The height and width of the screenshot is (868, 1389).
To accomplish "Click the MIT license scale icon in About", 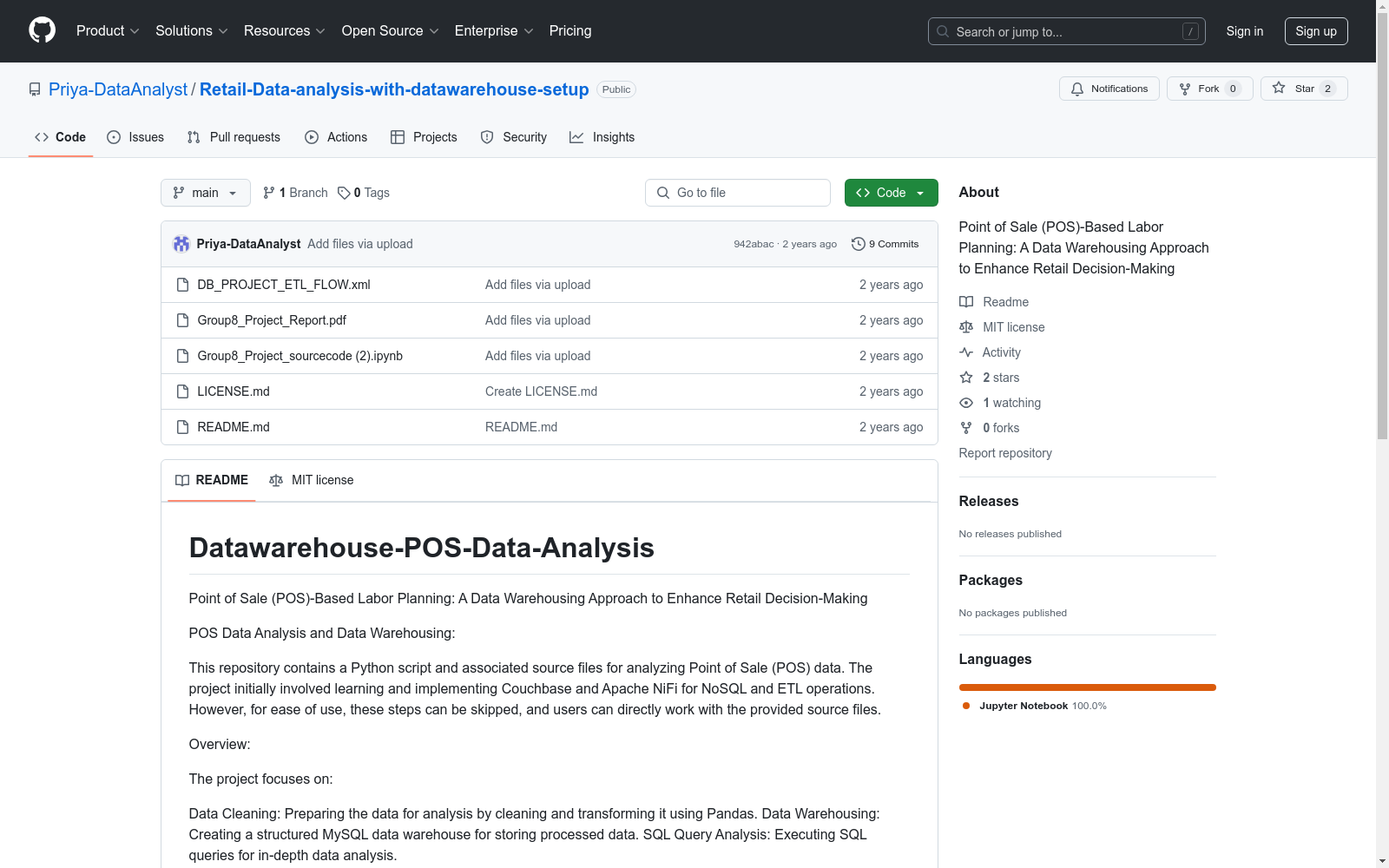I will click(966, 327).
